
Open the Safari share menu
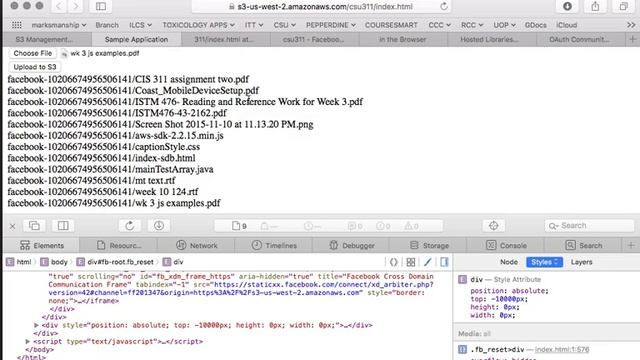pos(595,6)
